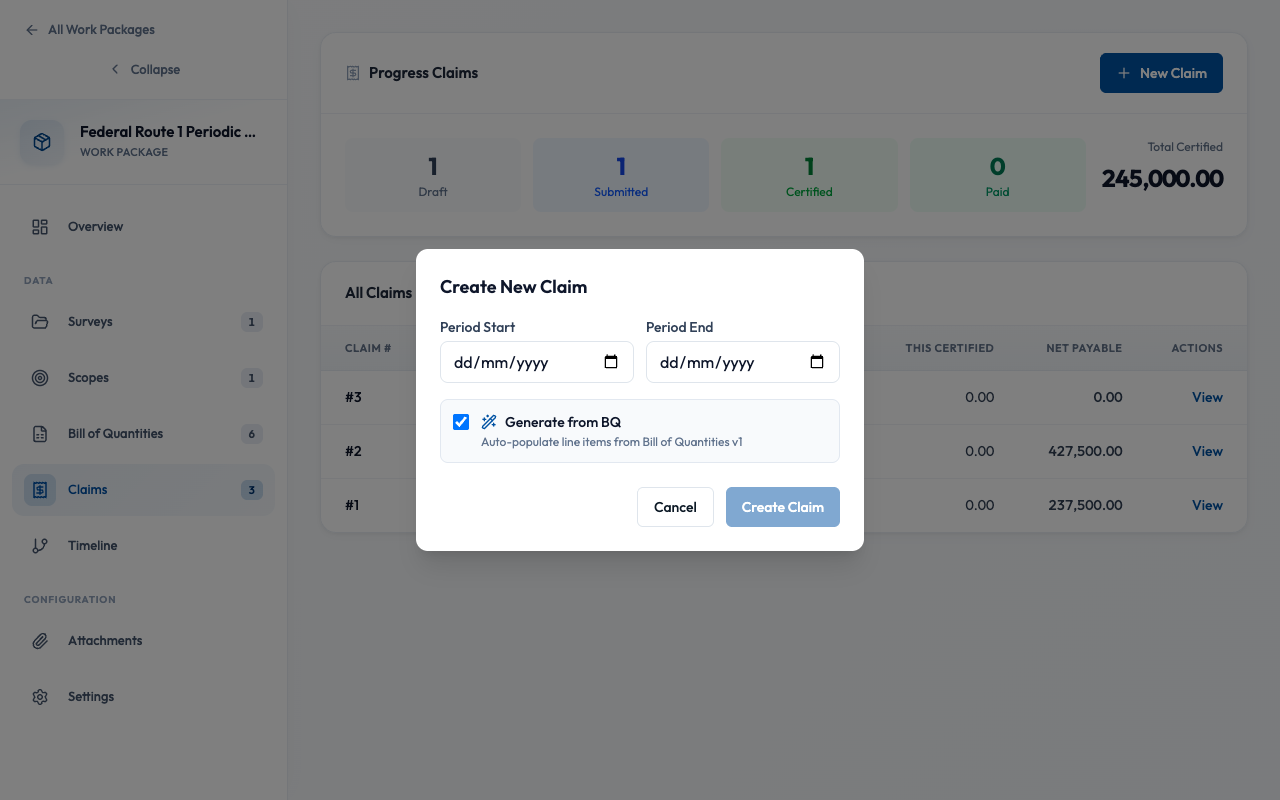
Task: Click into the Period Start date field
Action: 520,363
